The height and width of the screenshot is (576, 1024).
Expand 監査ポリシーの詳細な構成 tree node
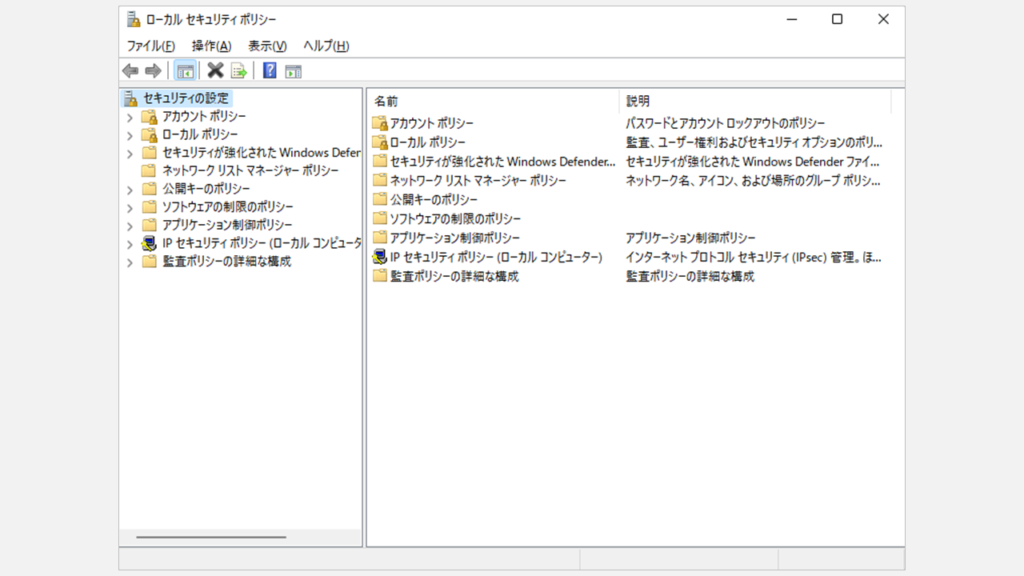(x=129, y=262)
